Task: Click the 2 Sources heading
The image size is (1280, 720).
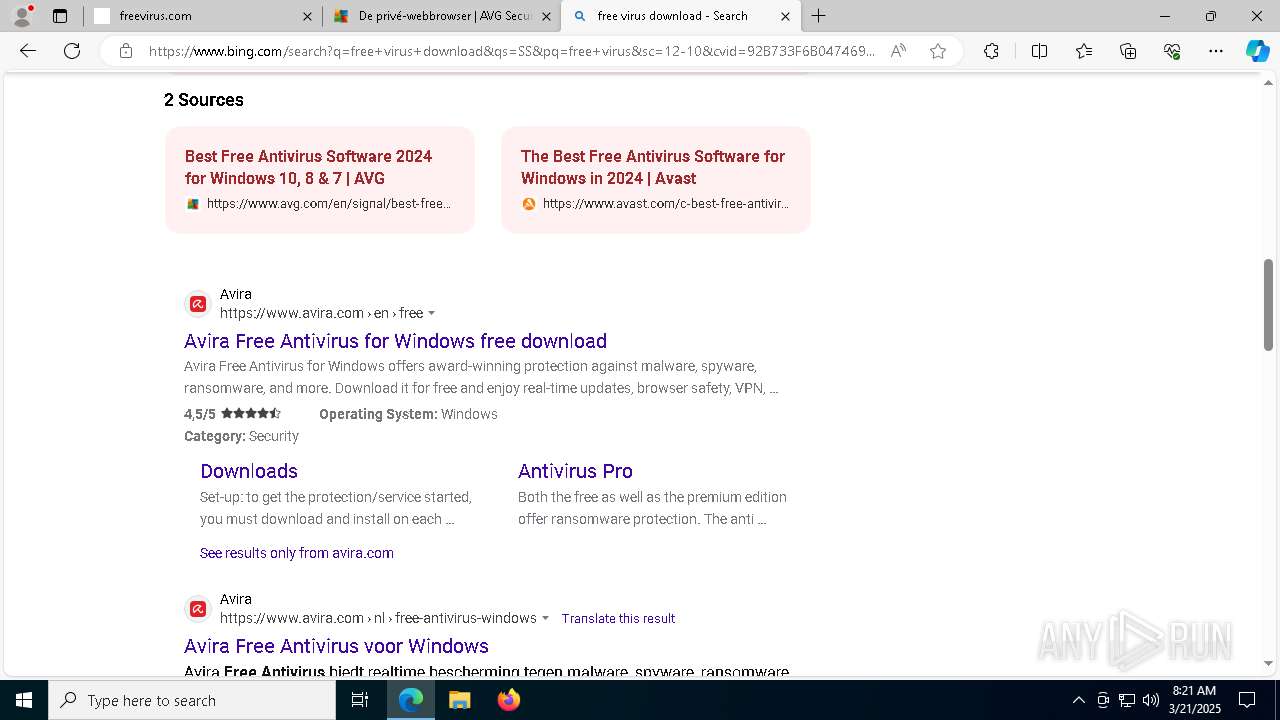Action: (x=204, y=100)
